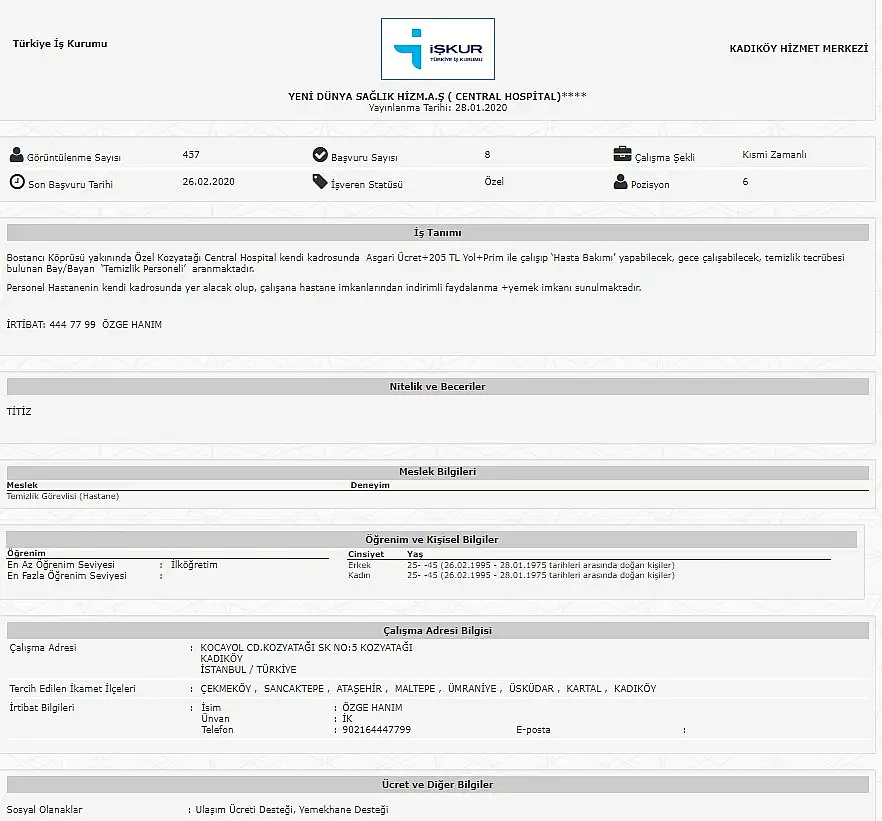Click the view count value 457
Viewport: 882px width, 821px height.
[x=191, y=155]
